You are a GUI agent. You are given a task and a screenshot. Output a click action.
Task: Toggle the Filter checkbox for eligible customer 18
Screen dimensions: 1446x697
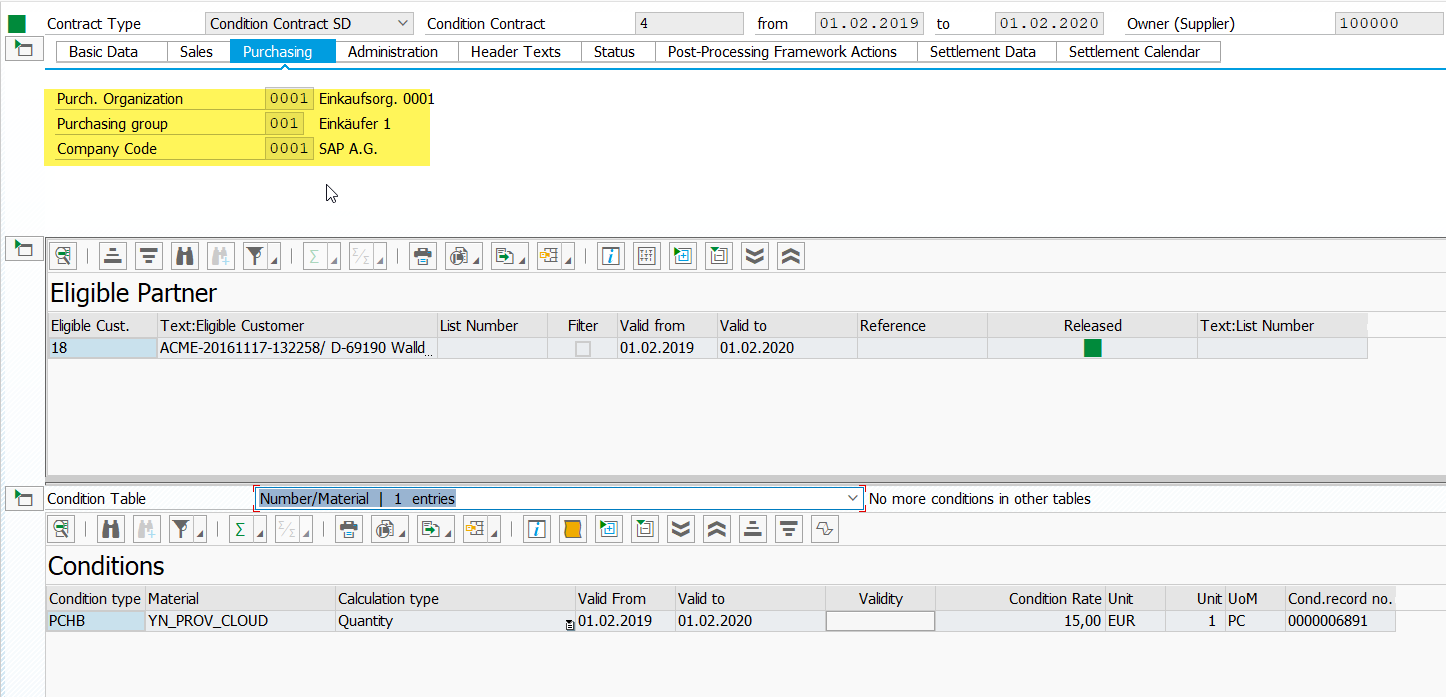point(583,345)
